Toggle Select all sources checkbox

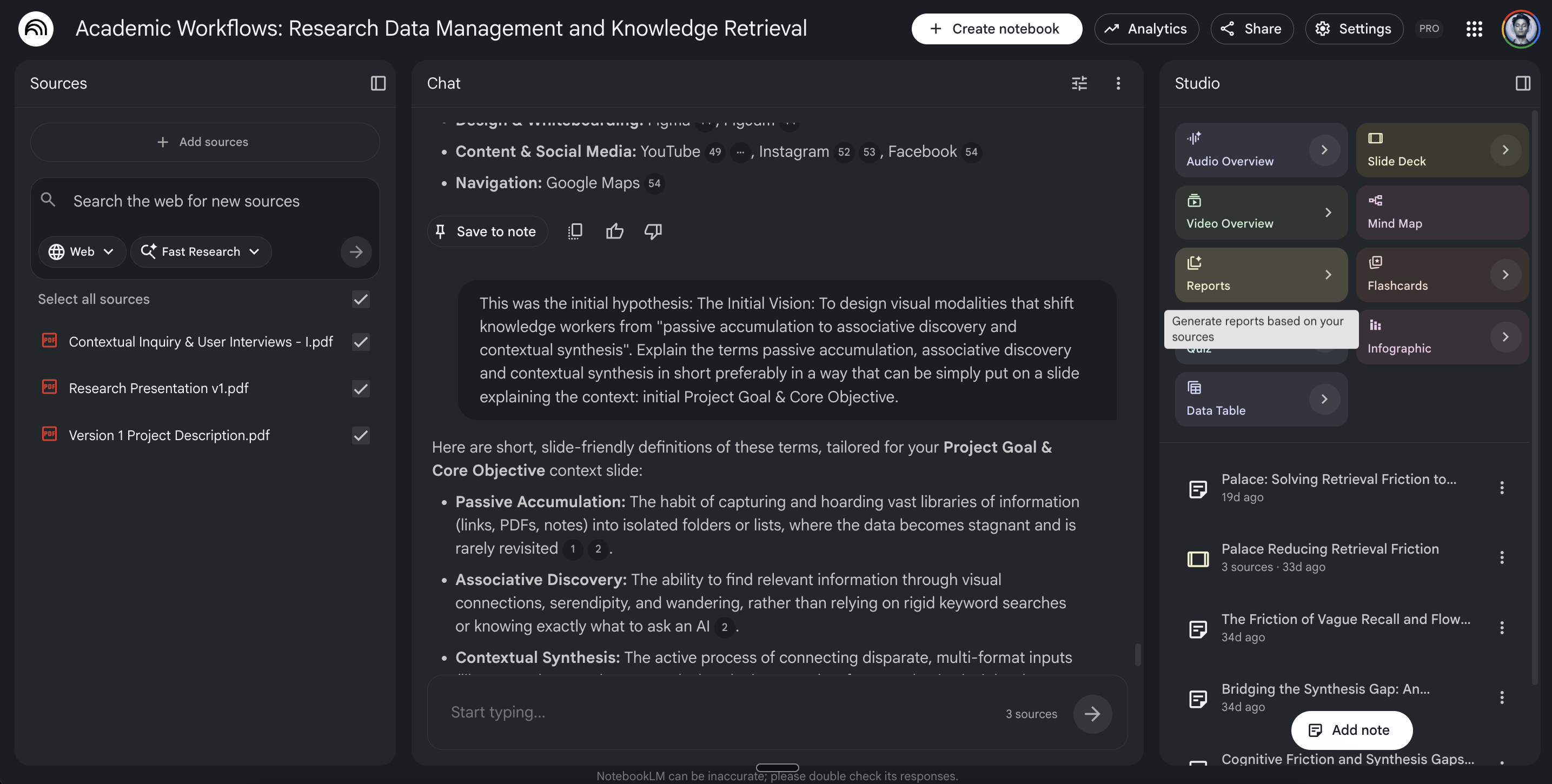pos(360,300)
